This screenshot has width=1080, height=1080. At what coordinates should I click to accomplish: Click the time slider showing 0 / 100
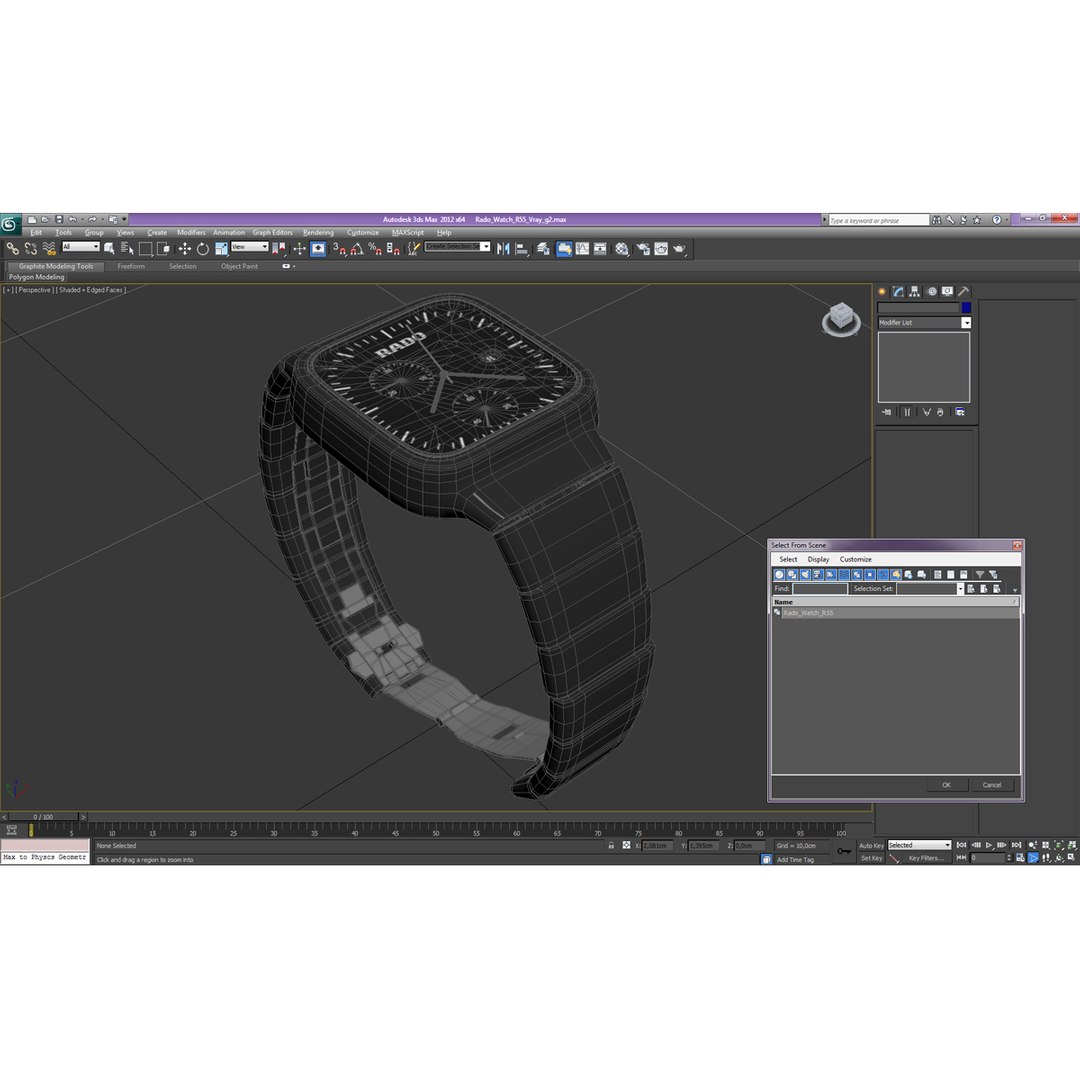coord(43,817)
